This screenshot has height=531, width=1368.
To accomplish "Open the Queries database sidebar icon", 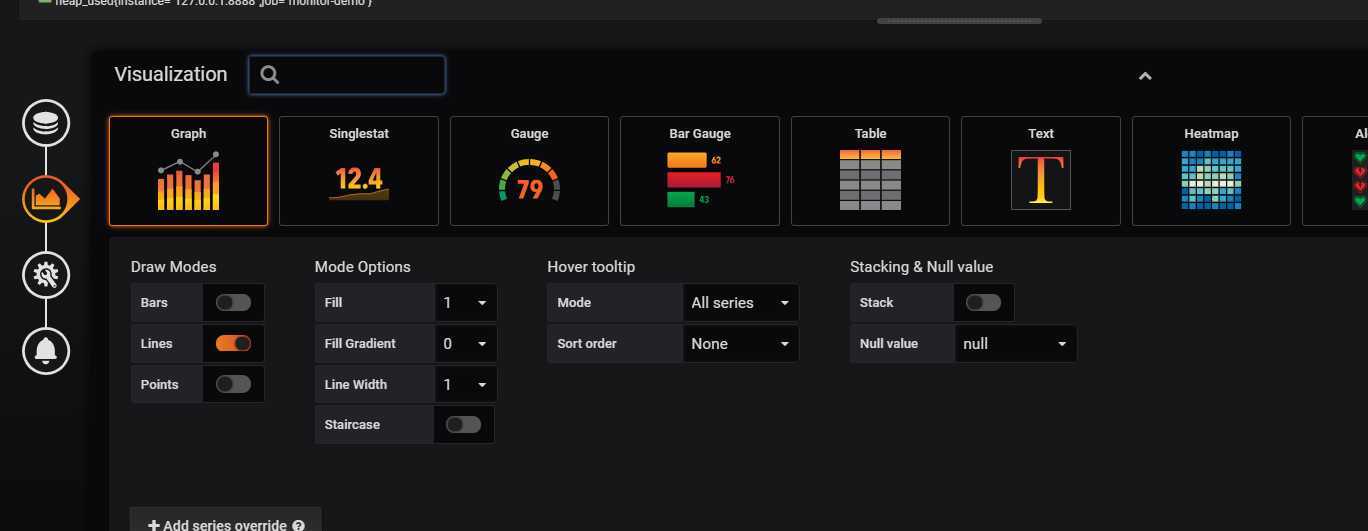I will pyautogui.click(x=46, y=123).
